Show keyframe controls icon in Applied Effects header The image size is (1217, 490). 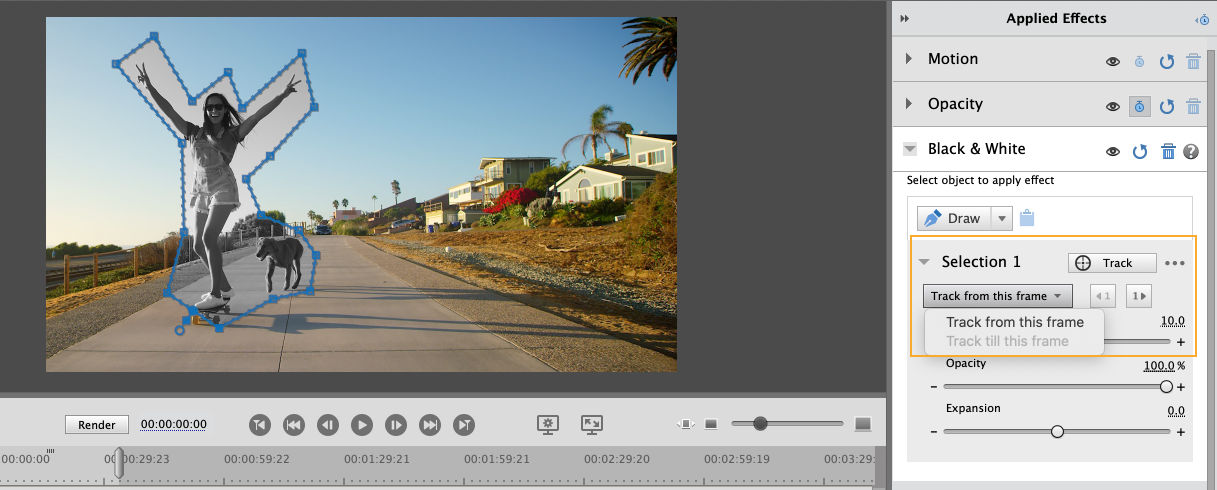(x=1201, y=19)
